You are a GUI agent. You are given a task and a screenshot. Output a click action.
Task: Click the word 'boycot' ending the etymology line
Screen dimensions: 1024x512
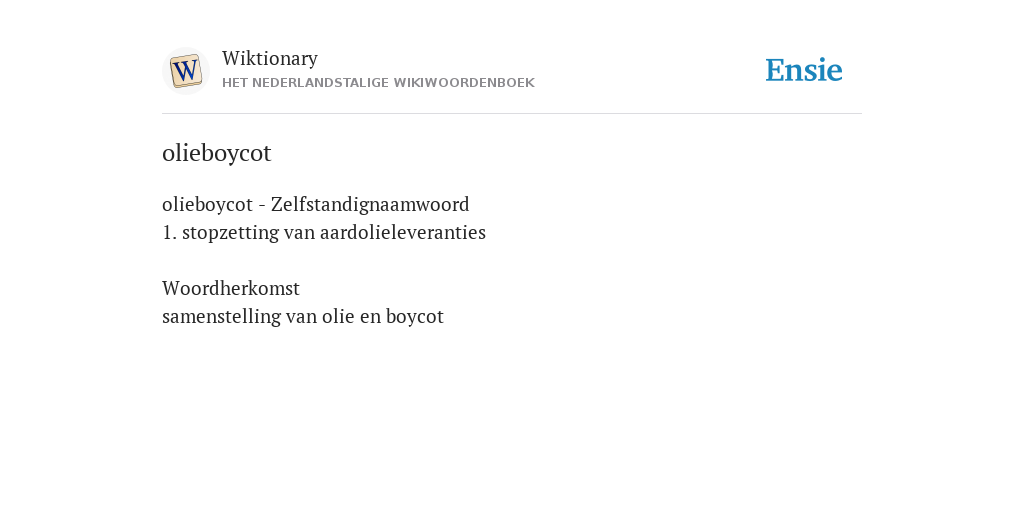(415, 317)
